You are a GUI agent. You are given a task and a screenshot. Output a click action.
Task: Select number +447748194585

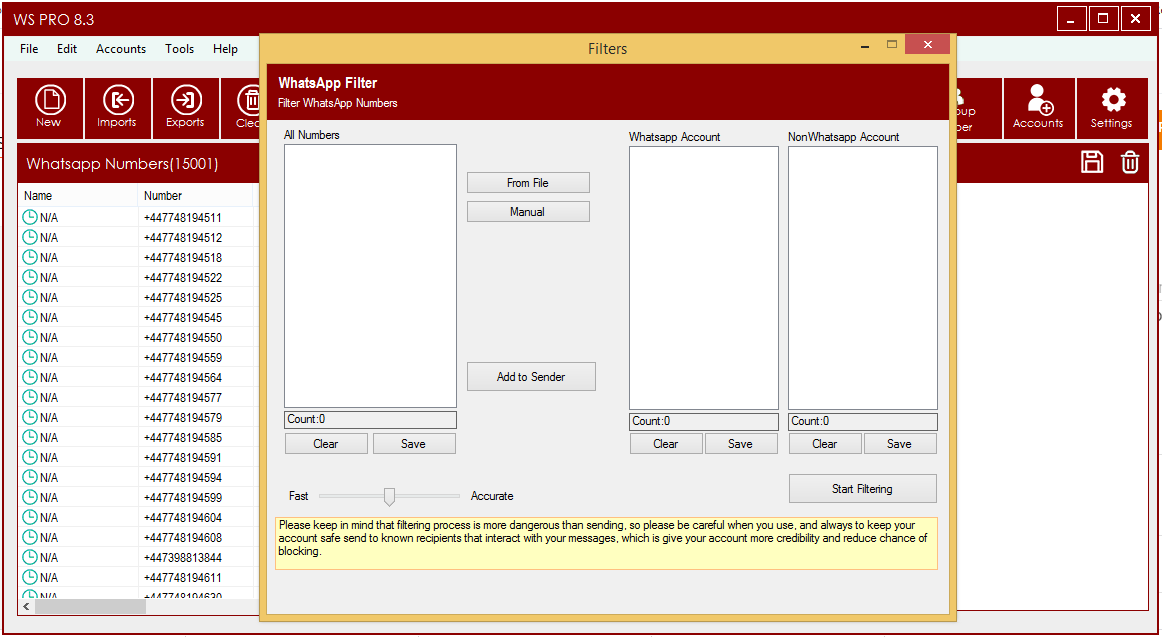(183, 438)
